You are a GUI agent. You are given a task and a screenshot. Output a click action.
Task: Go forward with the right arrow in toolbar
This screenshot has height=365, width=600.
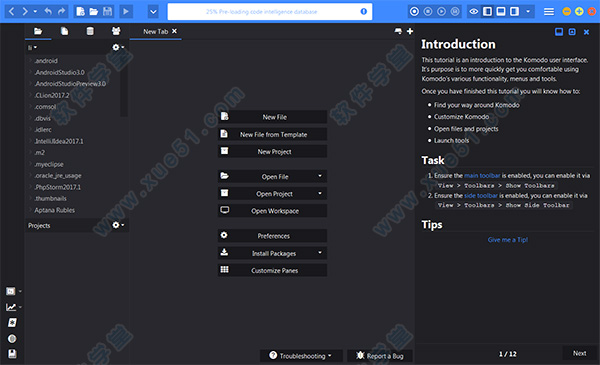coord(25,11)
